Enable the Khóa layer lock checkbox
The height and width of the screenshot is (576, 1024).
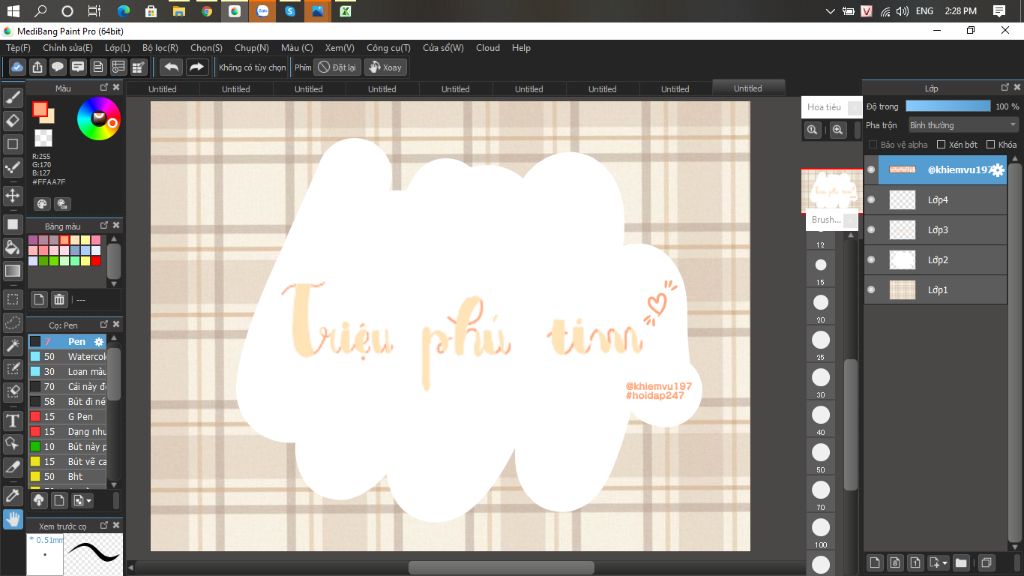(989, 145)
